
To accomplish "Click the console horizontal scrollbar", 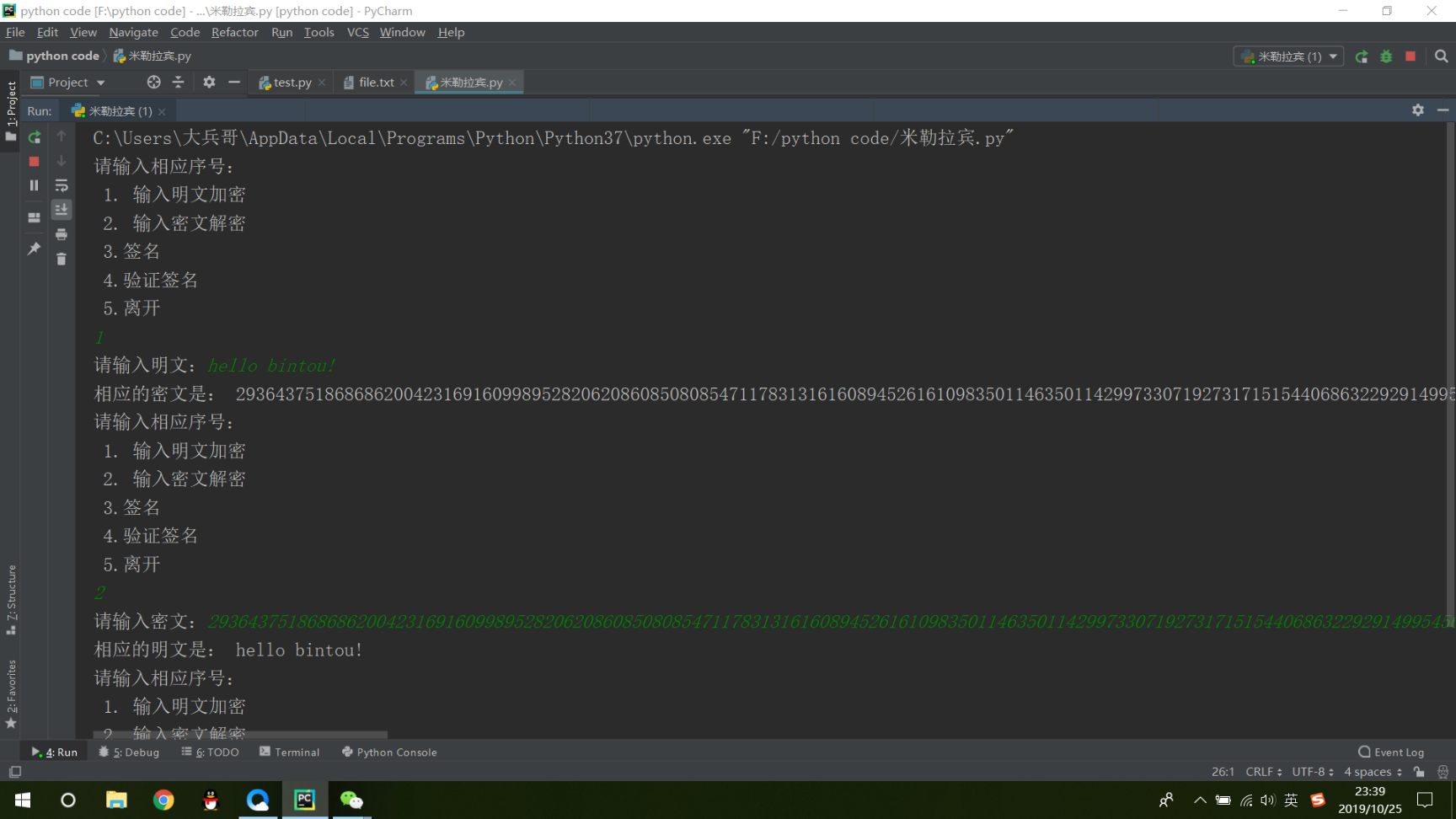I will tap(240, 735).
